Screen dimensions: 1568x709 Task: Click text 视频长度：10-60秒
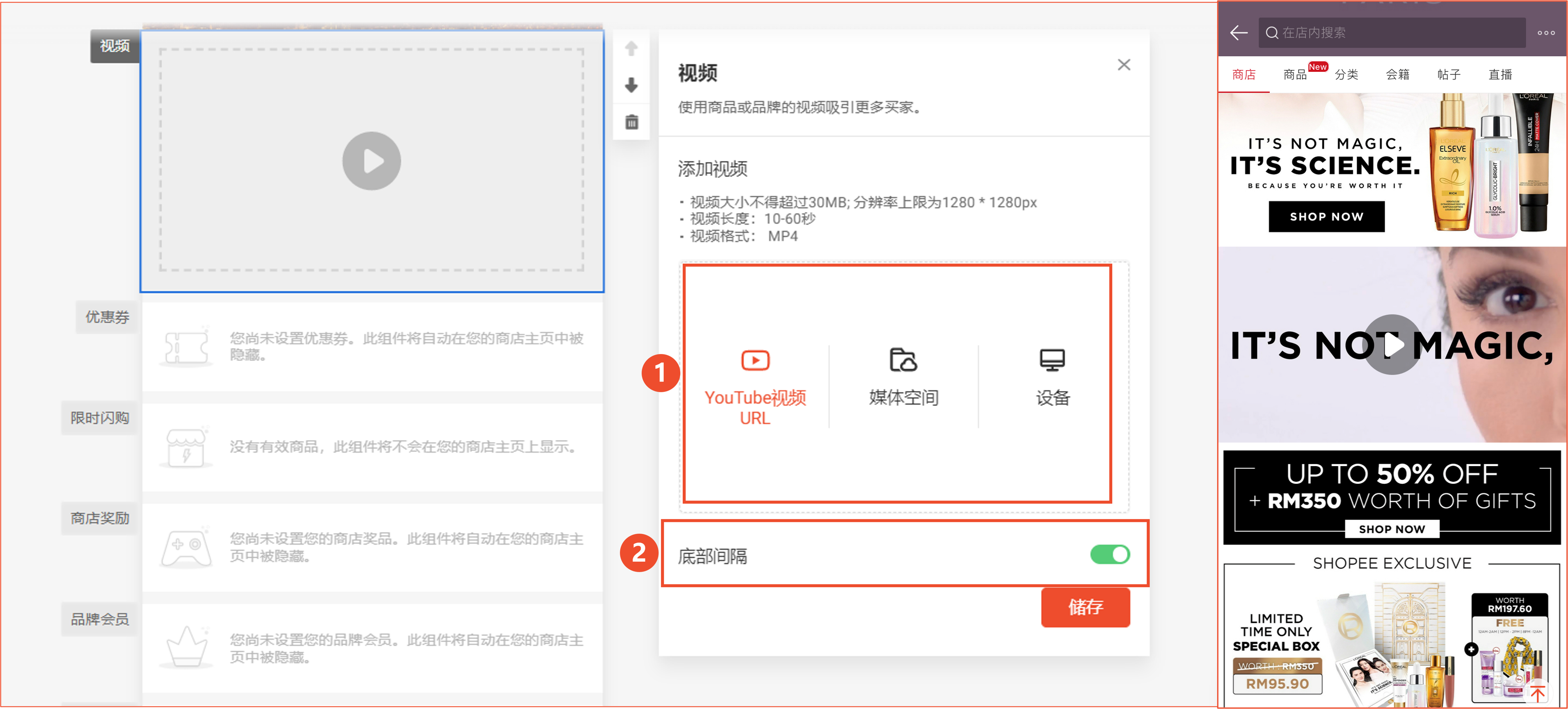coord(753,218)
